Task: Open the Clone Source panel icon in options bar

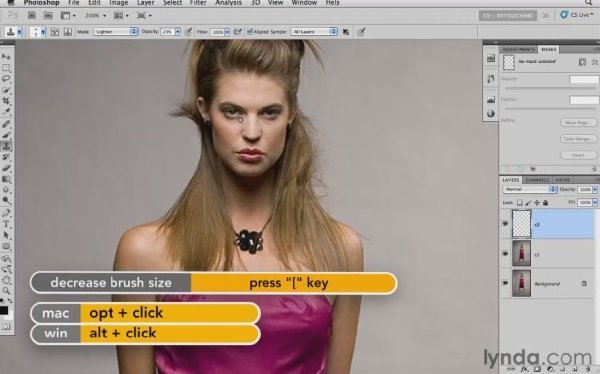Action: [68, 32]
